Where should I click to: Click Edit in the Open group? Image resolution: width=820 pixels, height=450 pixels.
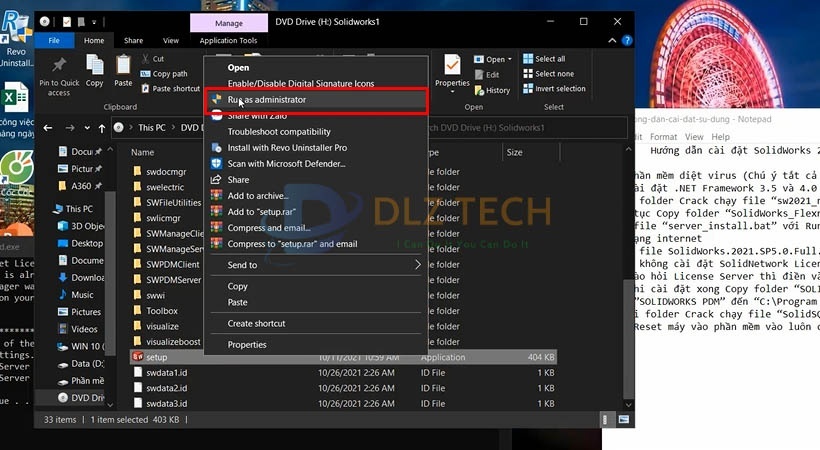487,75
